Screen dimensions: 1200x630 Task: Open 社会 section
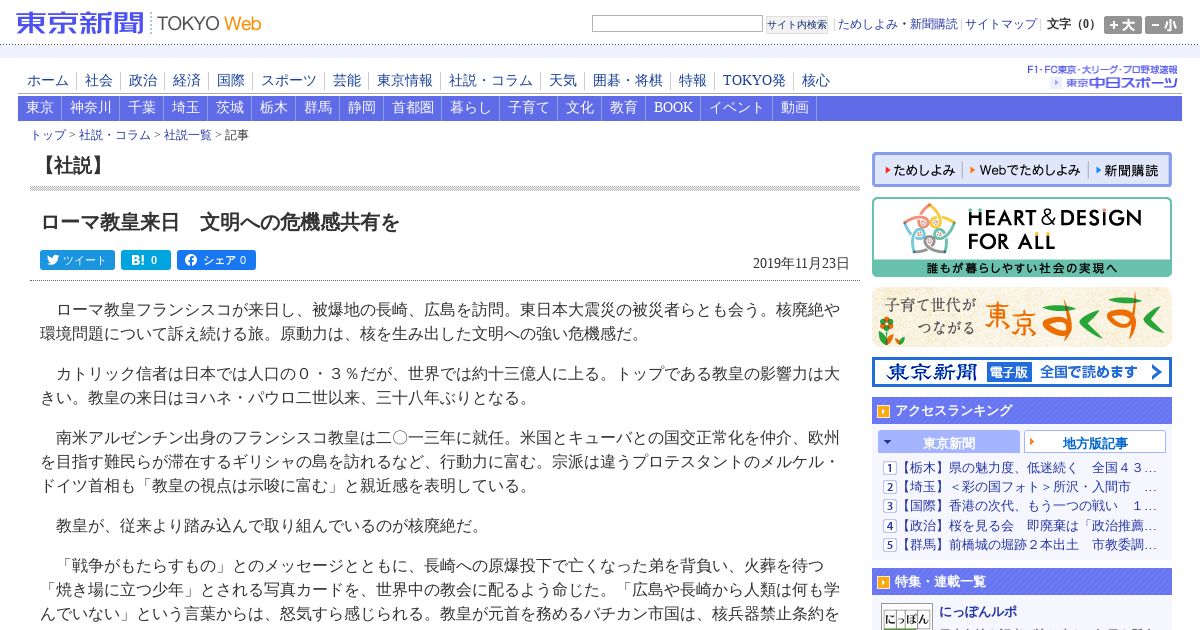99,80
